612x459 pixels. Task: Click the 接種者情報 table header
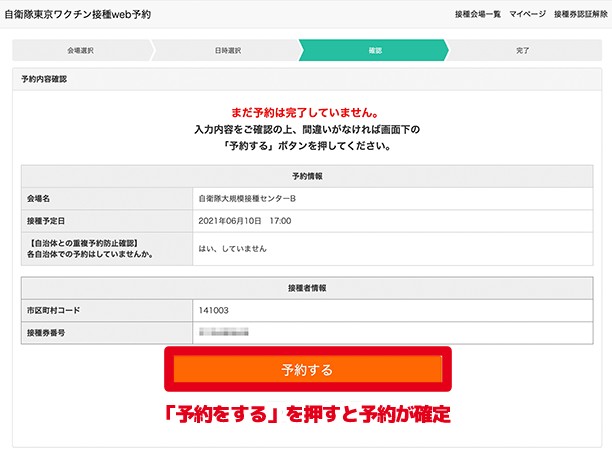[x=307, y=288]
